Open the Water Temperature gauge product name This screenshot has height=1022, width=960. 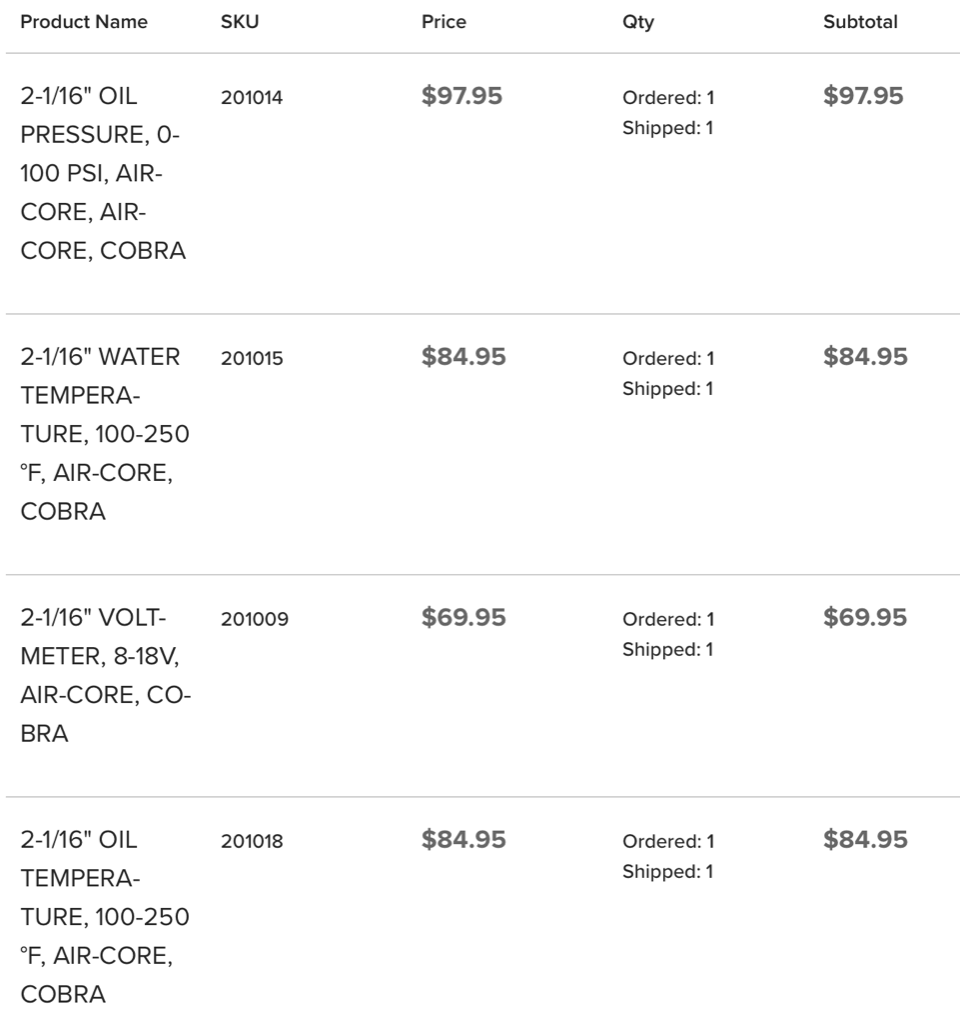105,434
